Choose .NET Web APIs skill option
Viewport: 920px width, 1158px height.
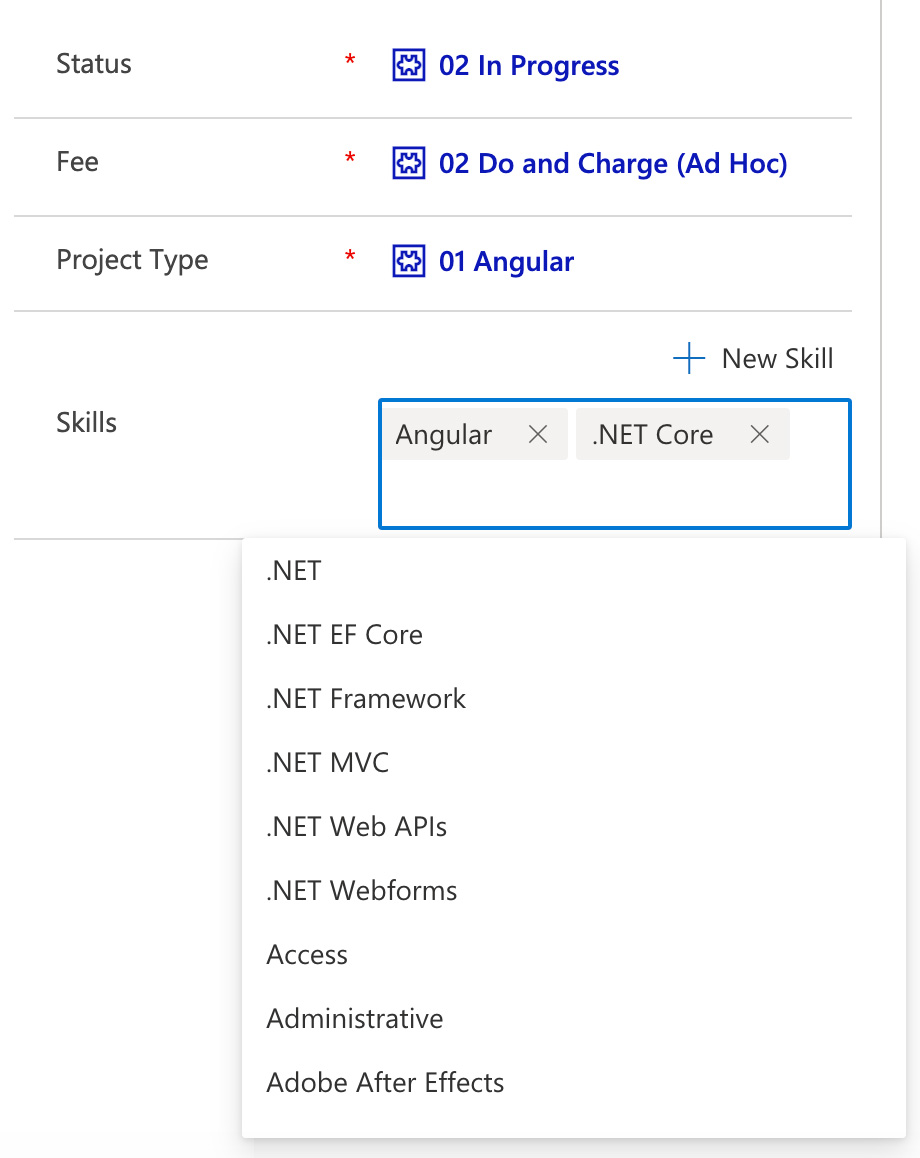click(356, 827)
